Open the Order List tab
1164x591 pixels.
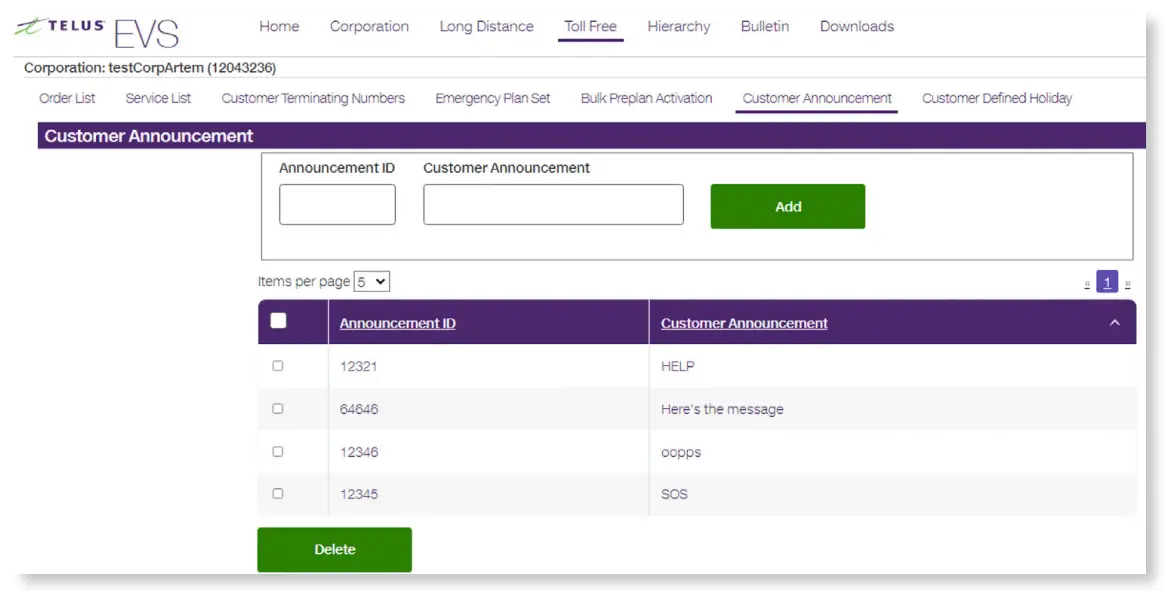pos(67,98)
